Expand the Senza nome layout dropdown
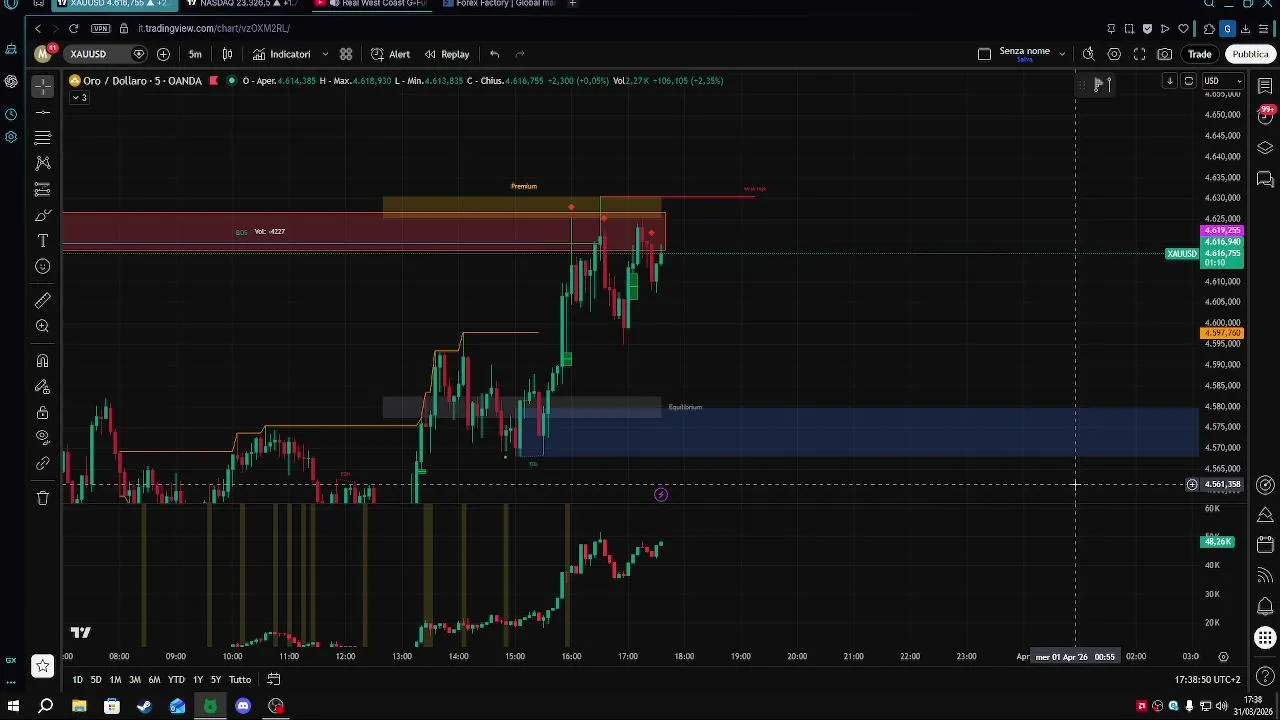This screenshot has height=720, width=1280. [x=1062, y=54]
